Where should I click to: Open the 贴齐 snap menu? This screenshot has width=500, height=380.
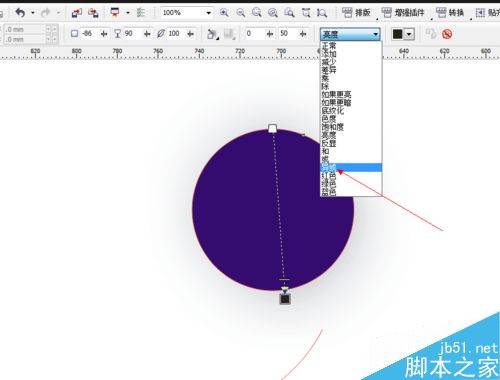pyautogui.click(x=487, y=13)
